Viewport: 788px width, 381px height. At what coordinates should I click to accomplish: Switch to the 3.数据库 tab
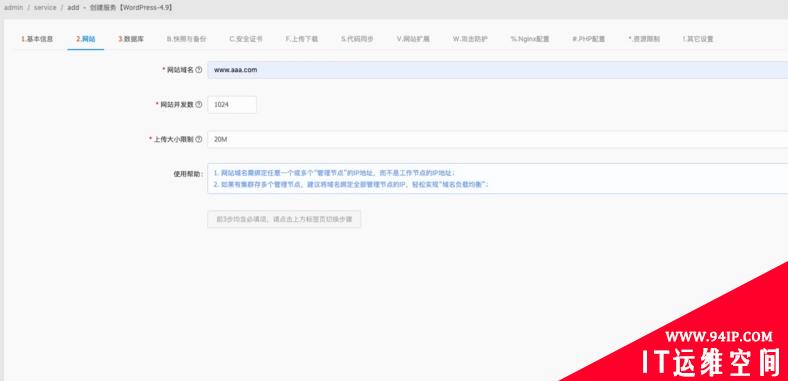coord(131,39)
